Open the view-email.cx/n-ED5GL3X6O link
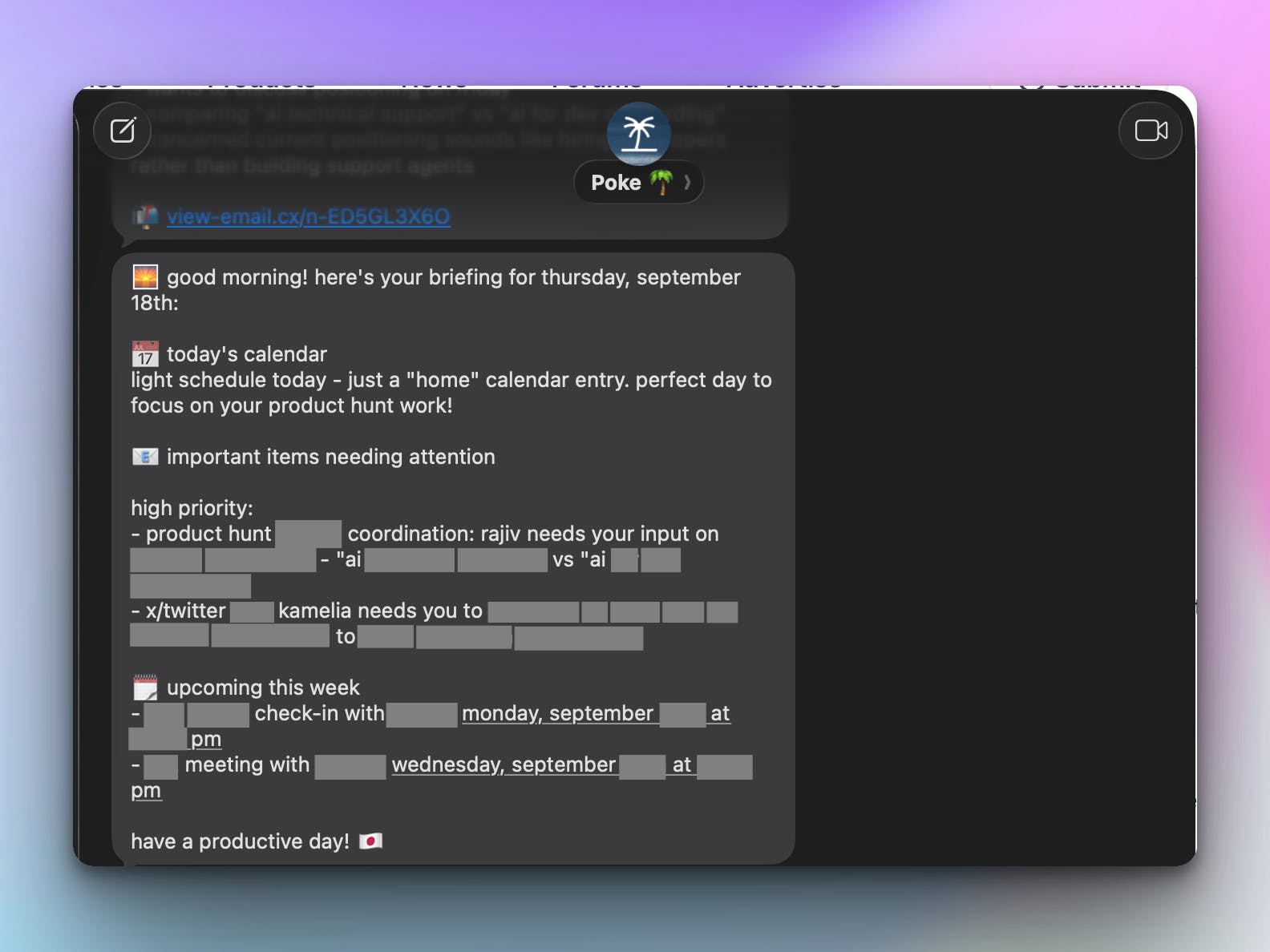The width and height of the screenshot is (1270, 952). pos(308,216)
